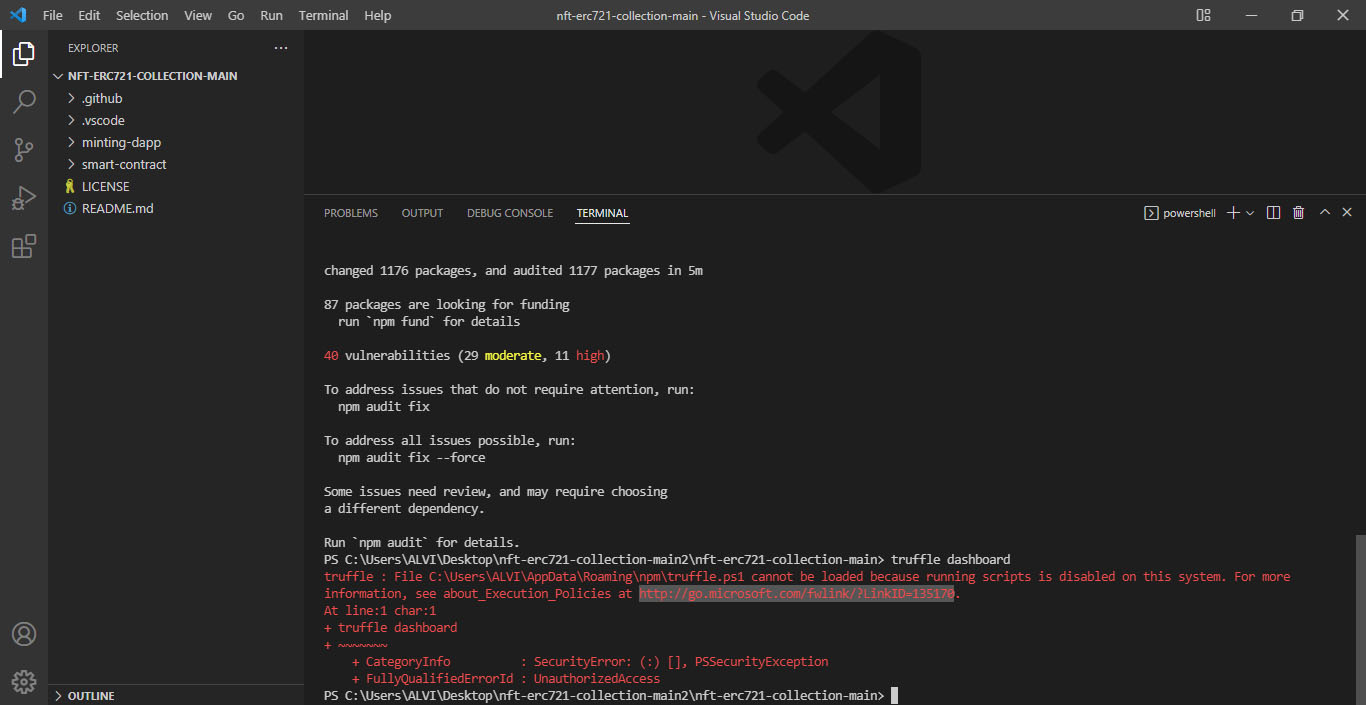Create a new terminal with the plus icon
Viewport: 1366px width, 705px height.
1232,212
